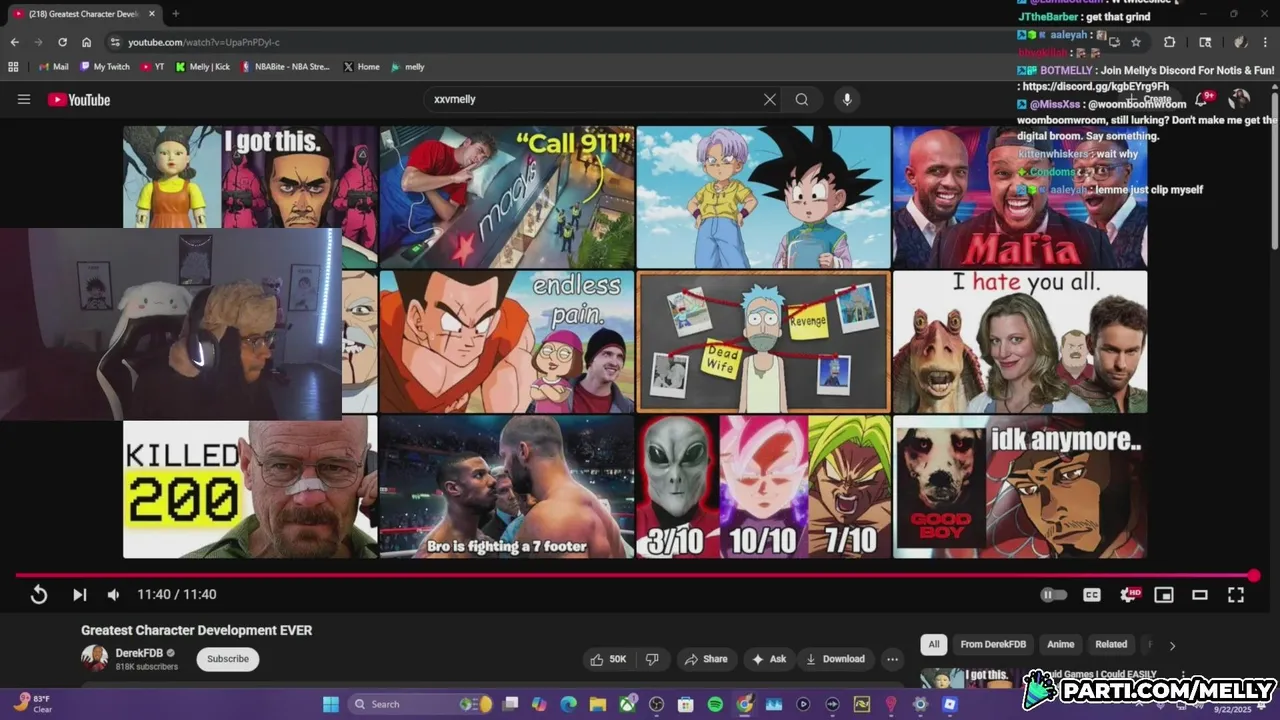1280x720 pixels.
Task: Open the Windows Start menu
Action: click(x=331, y=704)
